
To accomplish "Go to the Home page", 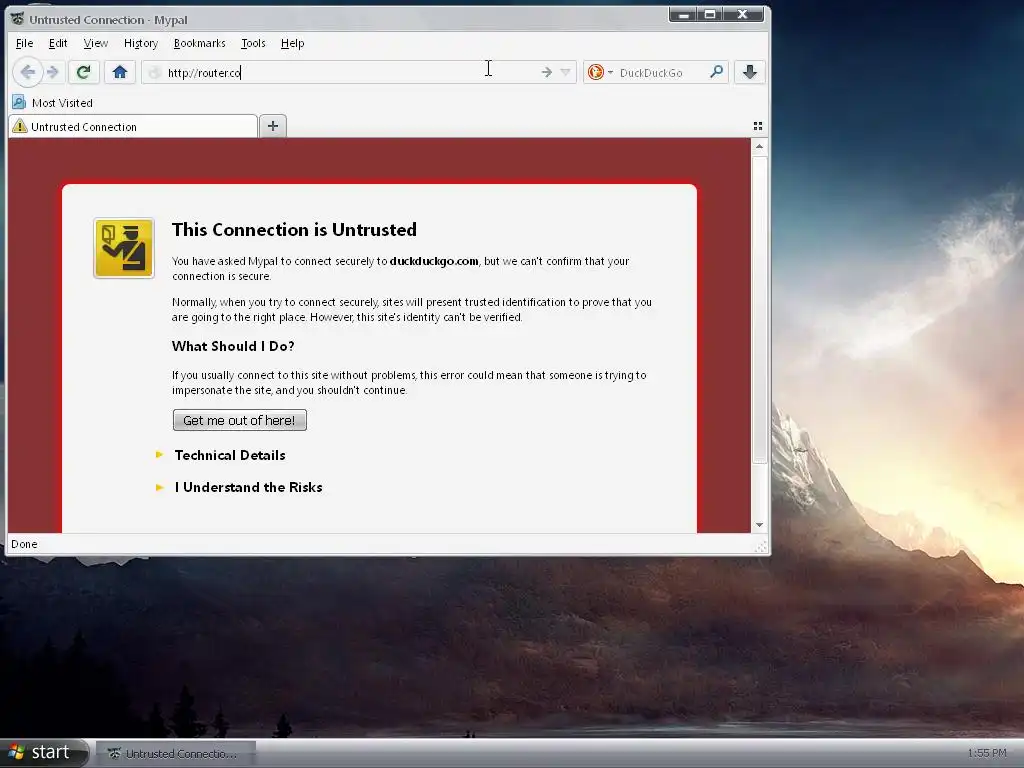I will pyautogui.click(x=120, y=72).
